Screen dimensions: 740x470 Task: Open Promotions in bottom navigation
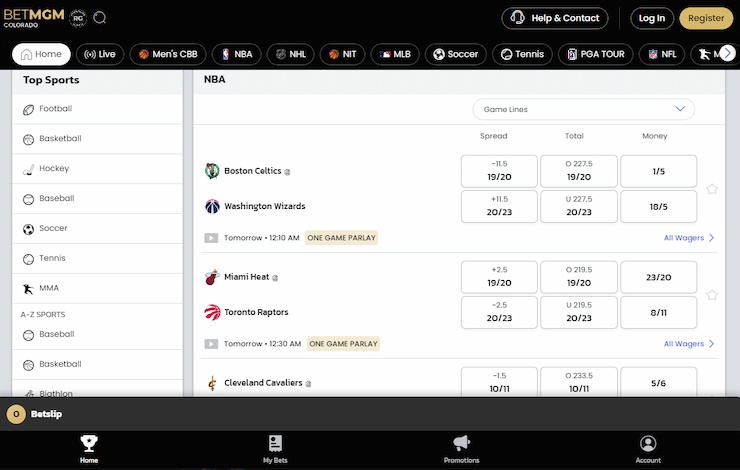[x=461, y=449]
